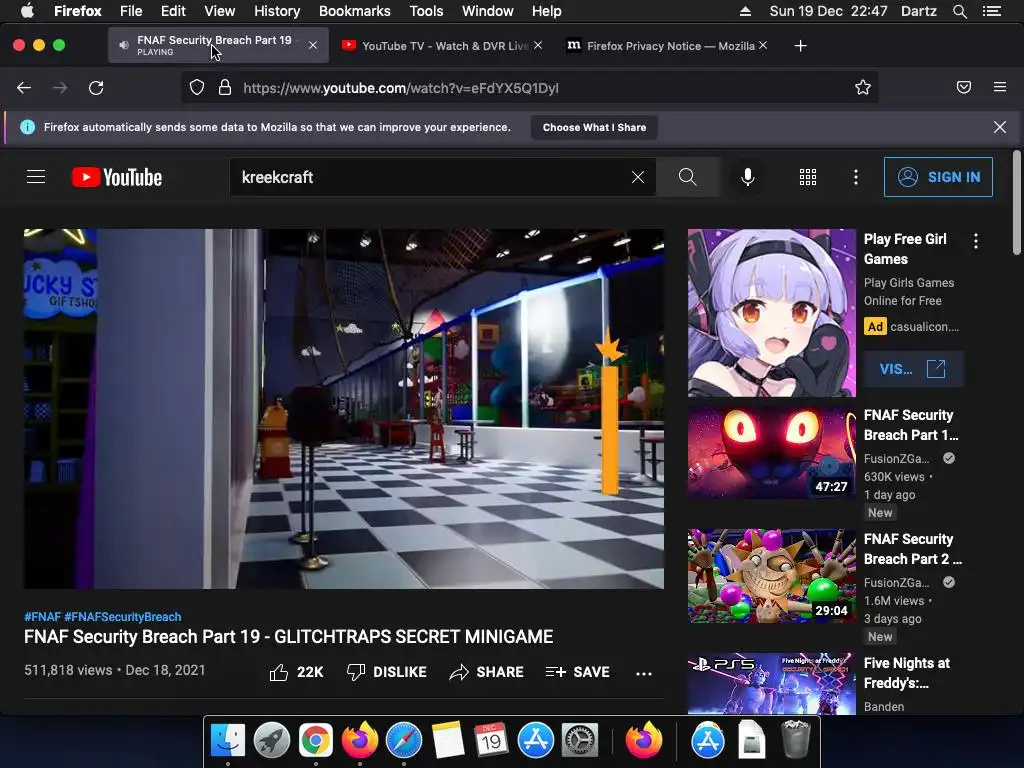Open the ad options three-dot menu
The height and width of the screenshot is (768, 1024).
(x=976, y=241)
